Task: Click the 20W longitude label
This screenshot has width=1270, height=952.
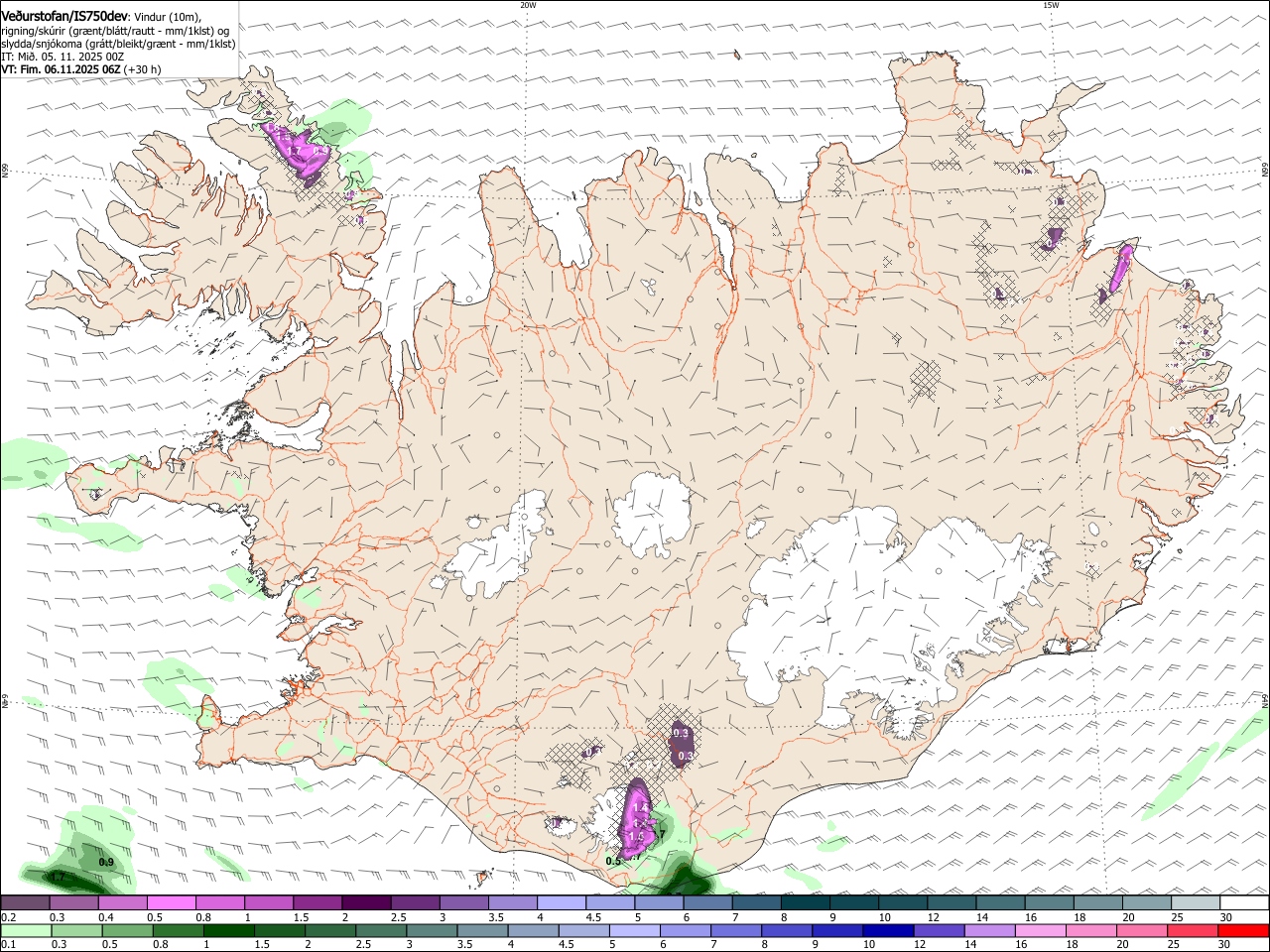Action: (528, 5)
